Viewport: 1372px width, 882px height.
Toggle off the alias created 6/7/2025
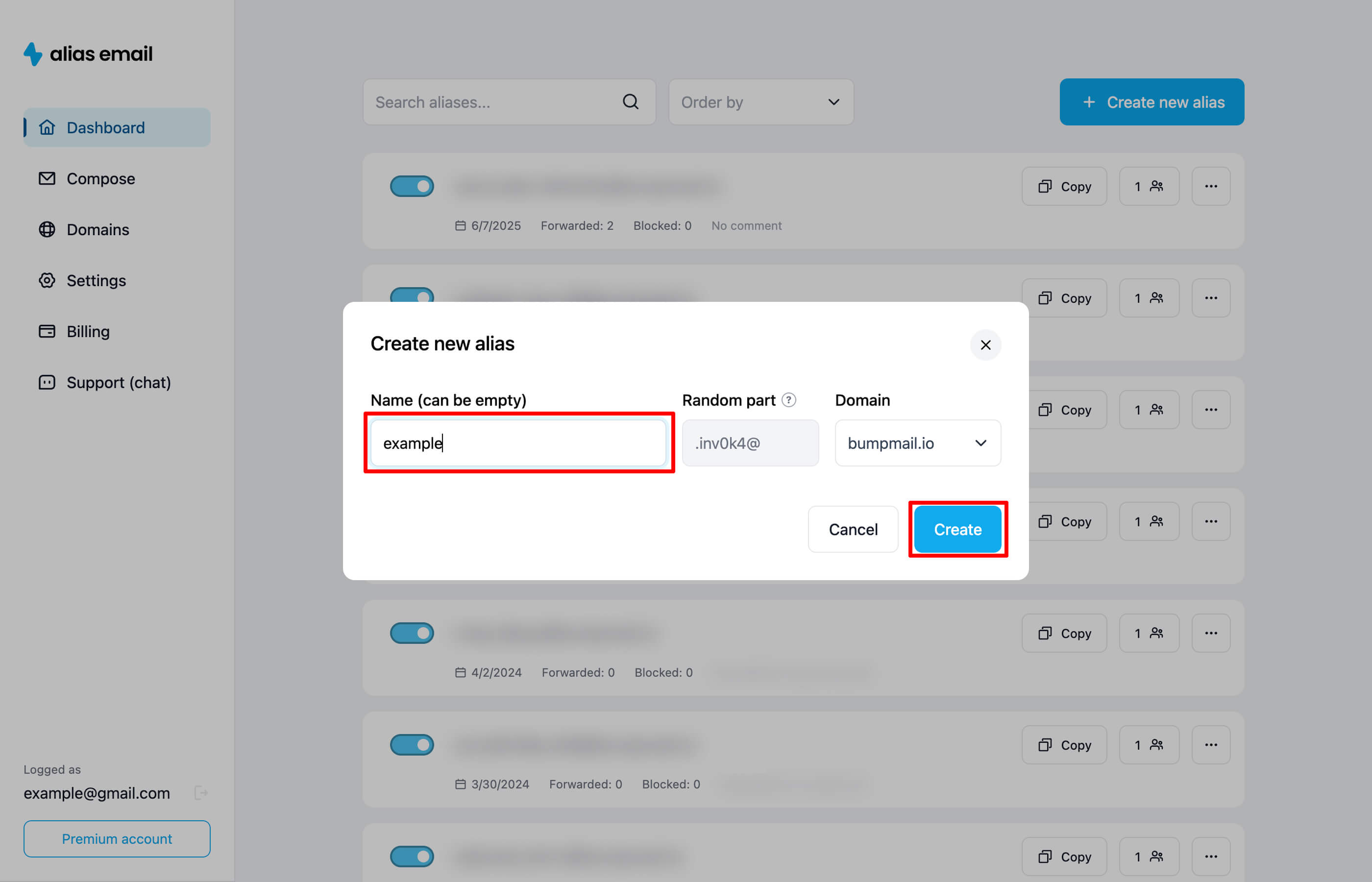click(412, 186)
